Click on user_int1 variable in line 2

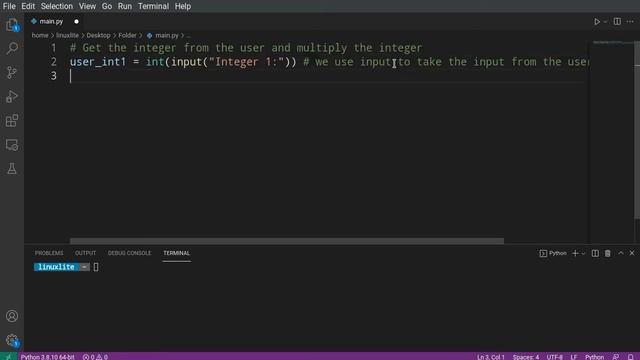pos(98,62)
